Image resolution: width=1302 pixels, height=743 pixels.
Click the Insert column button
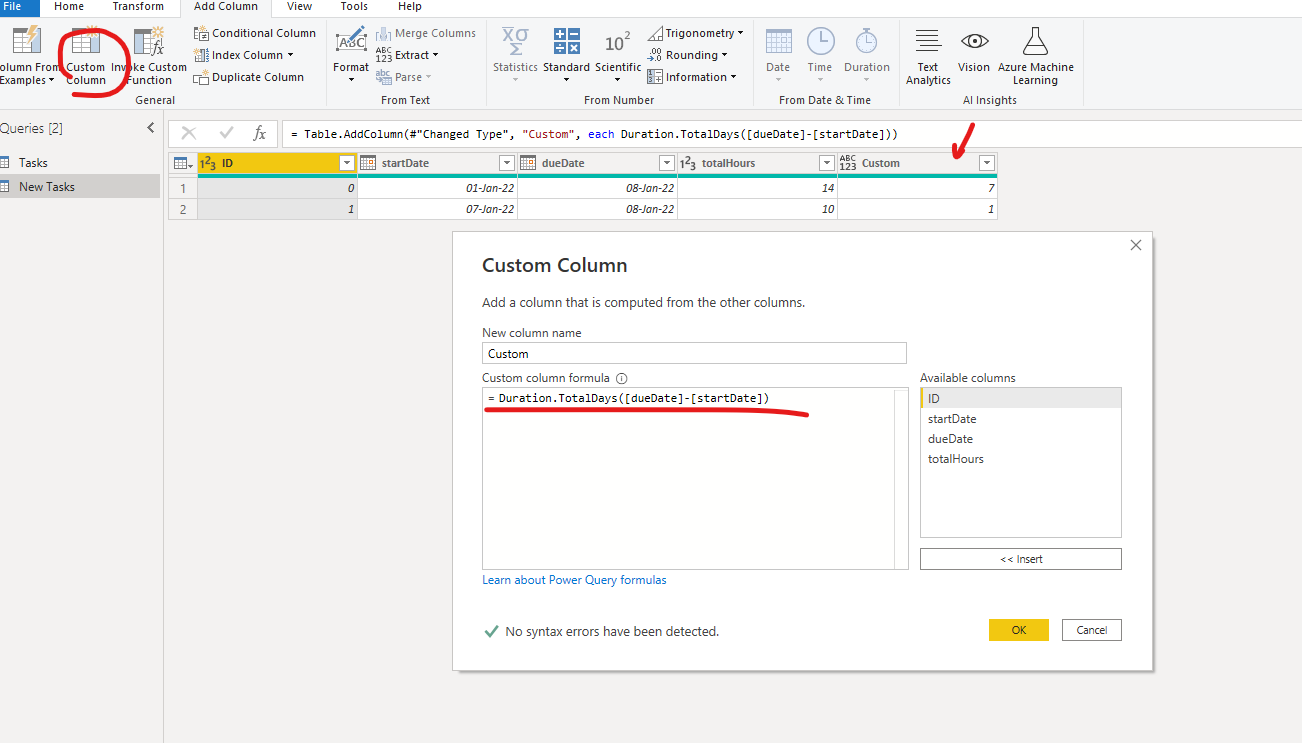pyautogui.click(x=1021, y=559)
